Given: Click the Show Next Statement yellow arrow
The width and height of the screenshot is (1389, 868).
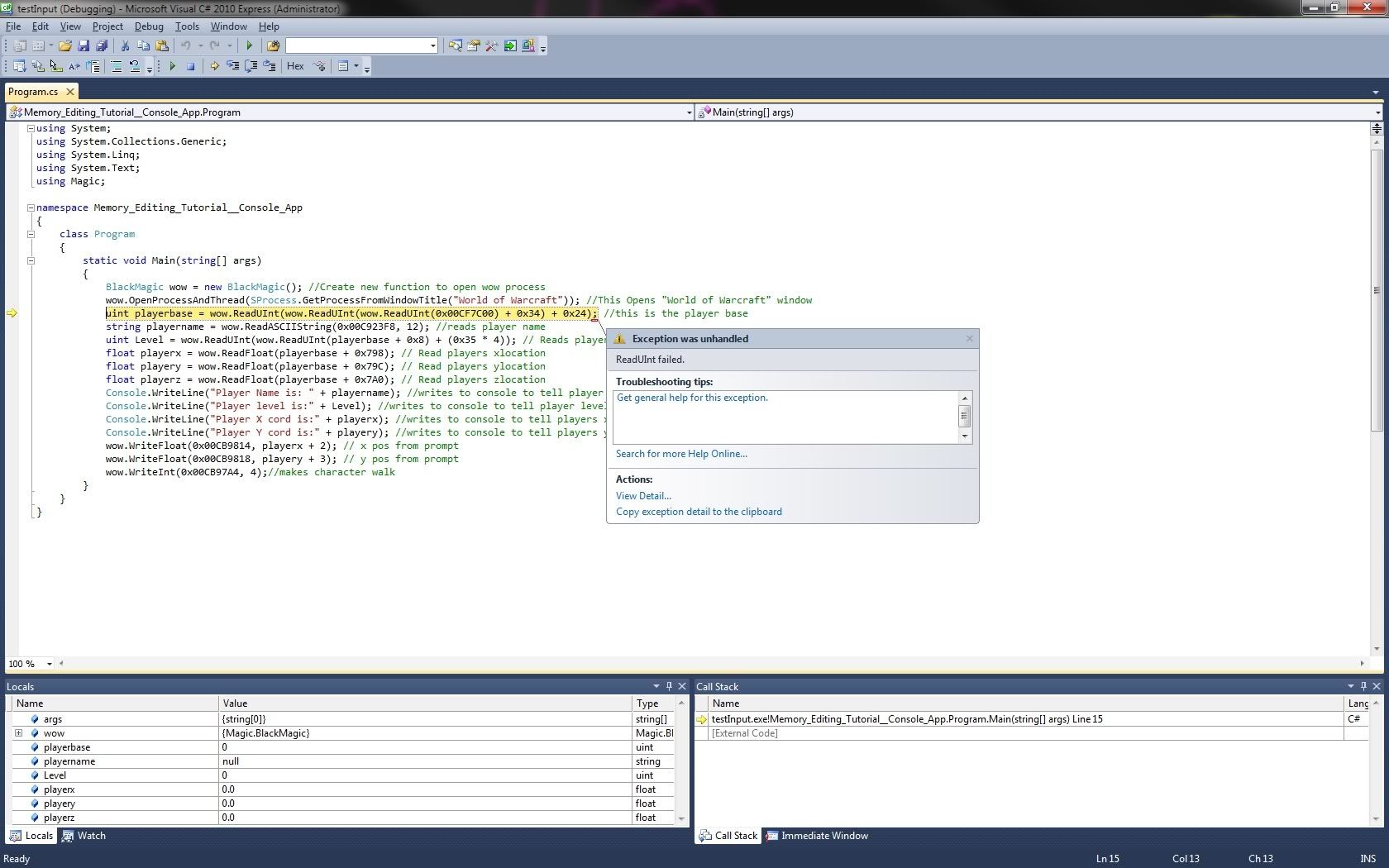Looking at the screenshot, I should (x=214, y=66).
